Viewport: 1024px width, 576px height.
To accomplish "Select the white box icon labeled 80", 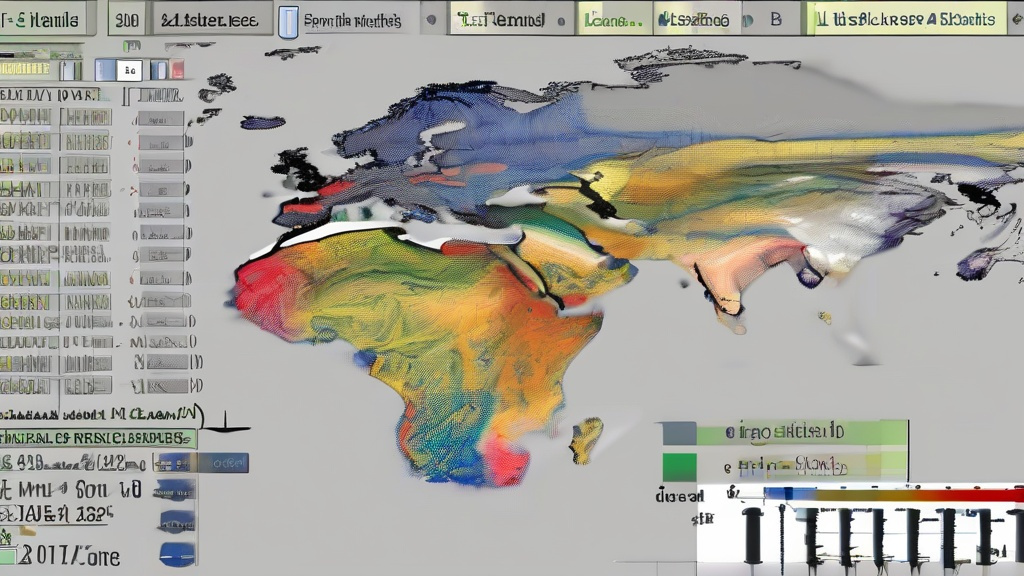I will coord(128,70).
